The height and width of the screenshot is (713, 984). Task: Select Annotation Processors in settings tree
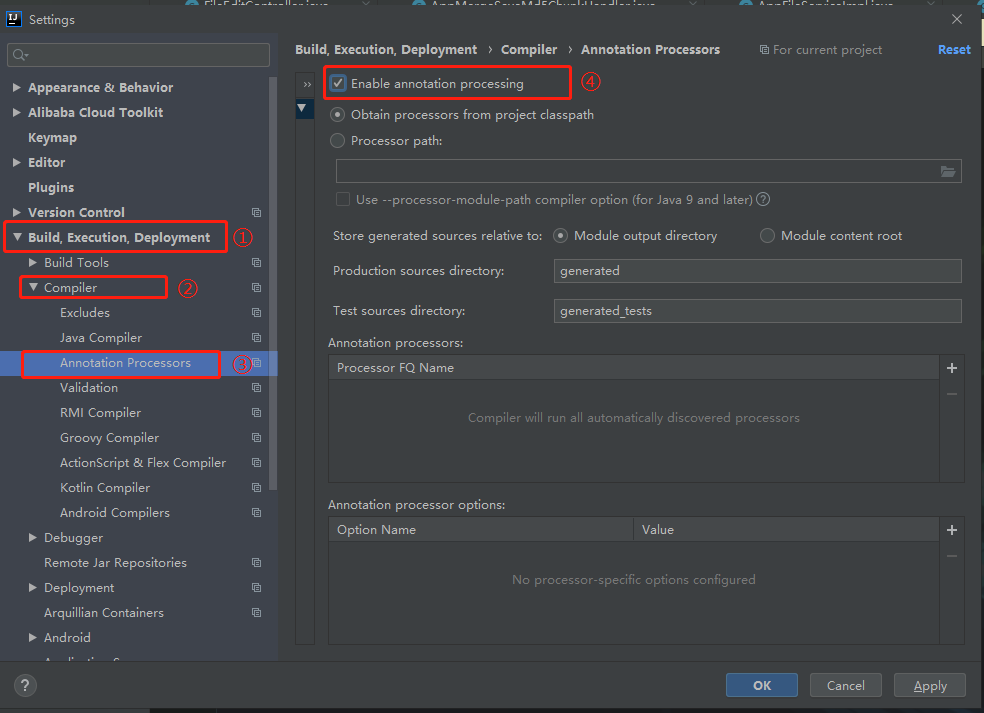125,363
